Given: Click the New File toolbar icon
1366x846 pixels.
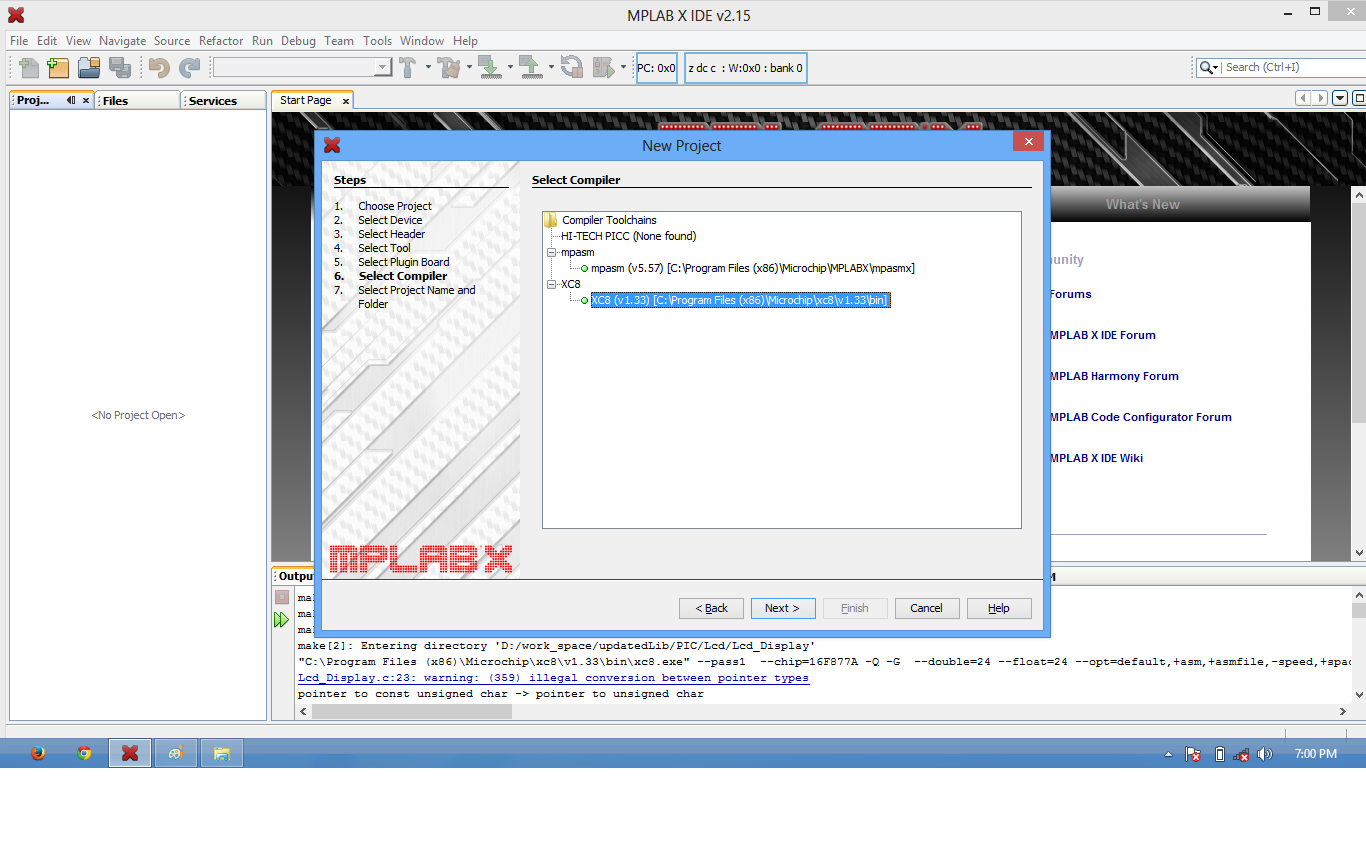Looking at the screenshot, I should click(x=29, y=68).
